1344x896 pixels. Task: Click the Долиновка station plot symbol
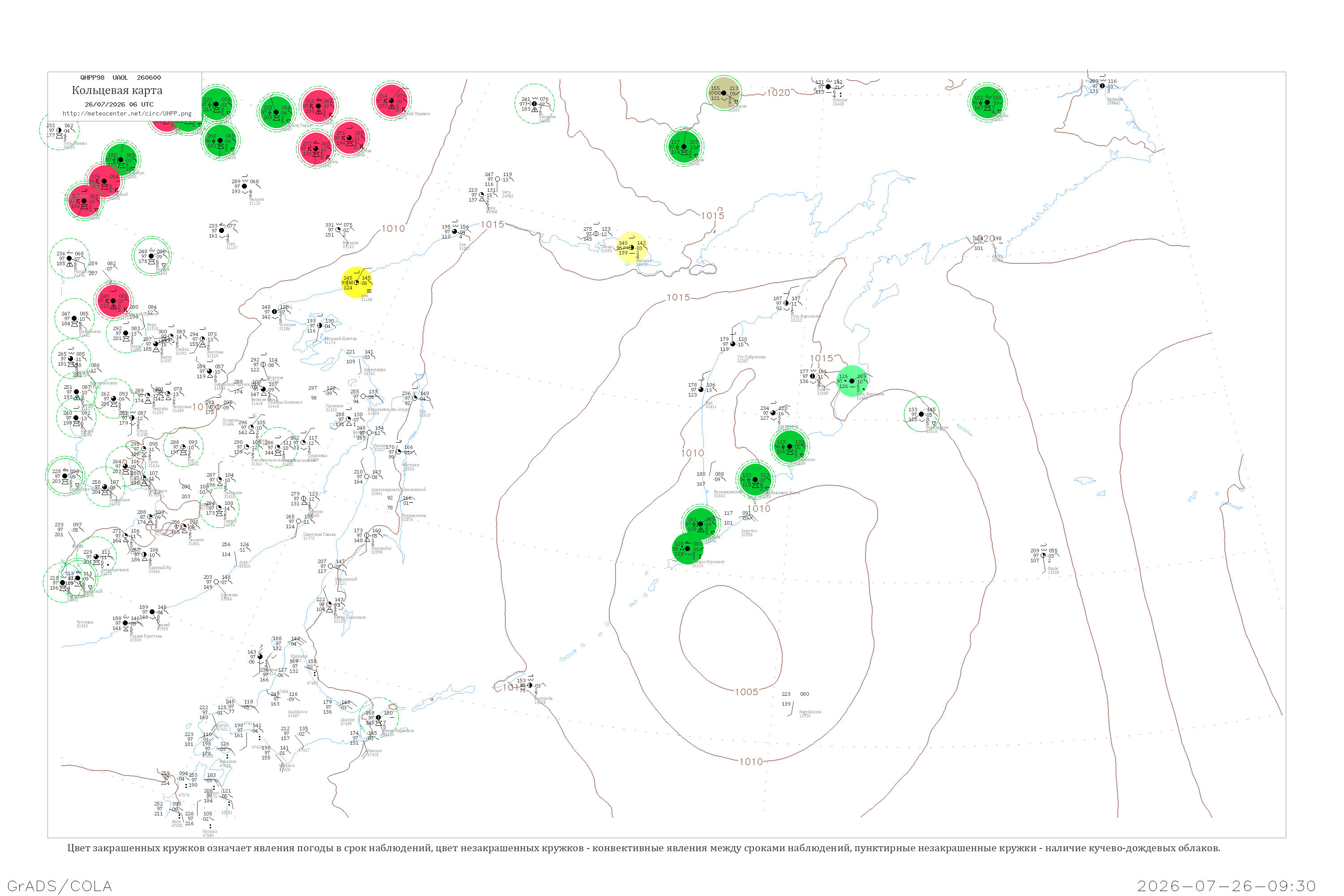point(773,413)
